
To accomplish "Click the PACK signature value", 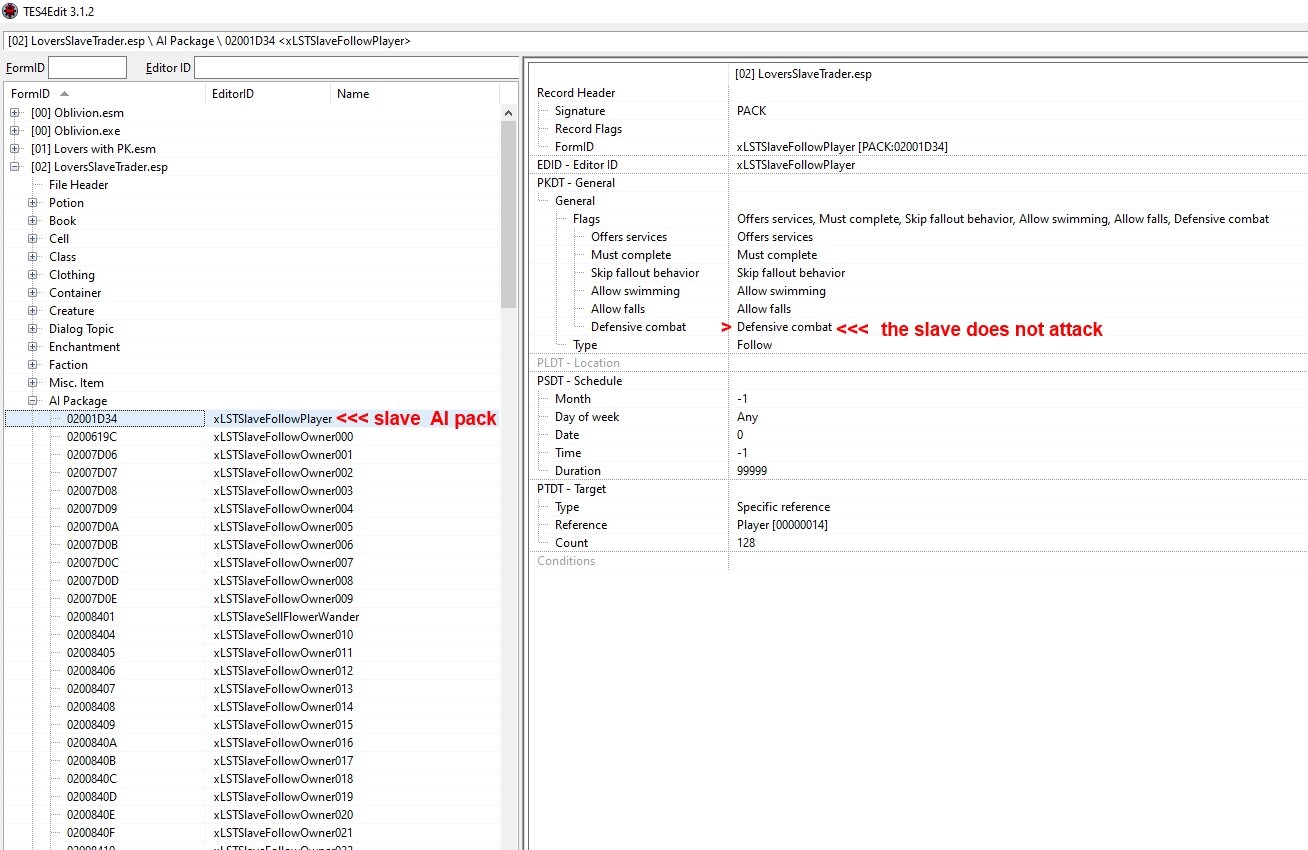I will (752, 111).
